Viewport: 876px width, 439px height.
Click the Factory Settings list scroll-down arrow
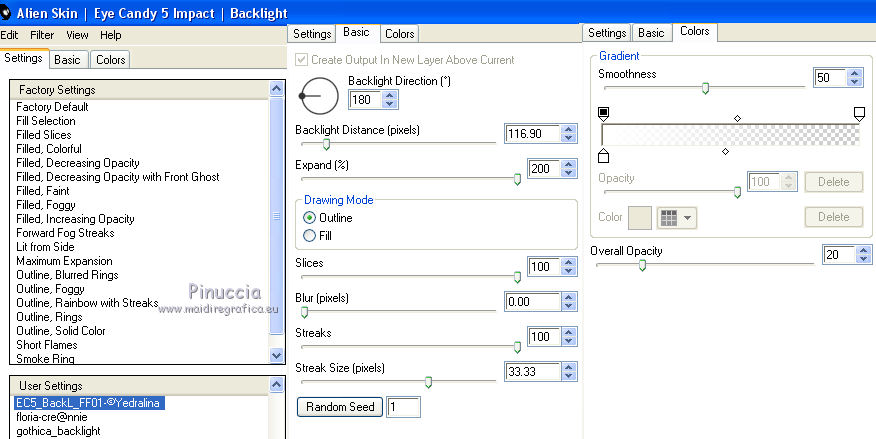click(277, 355)
